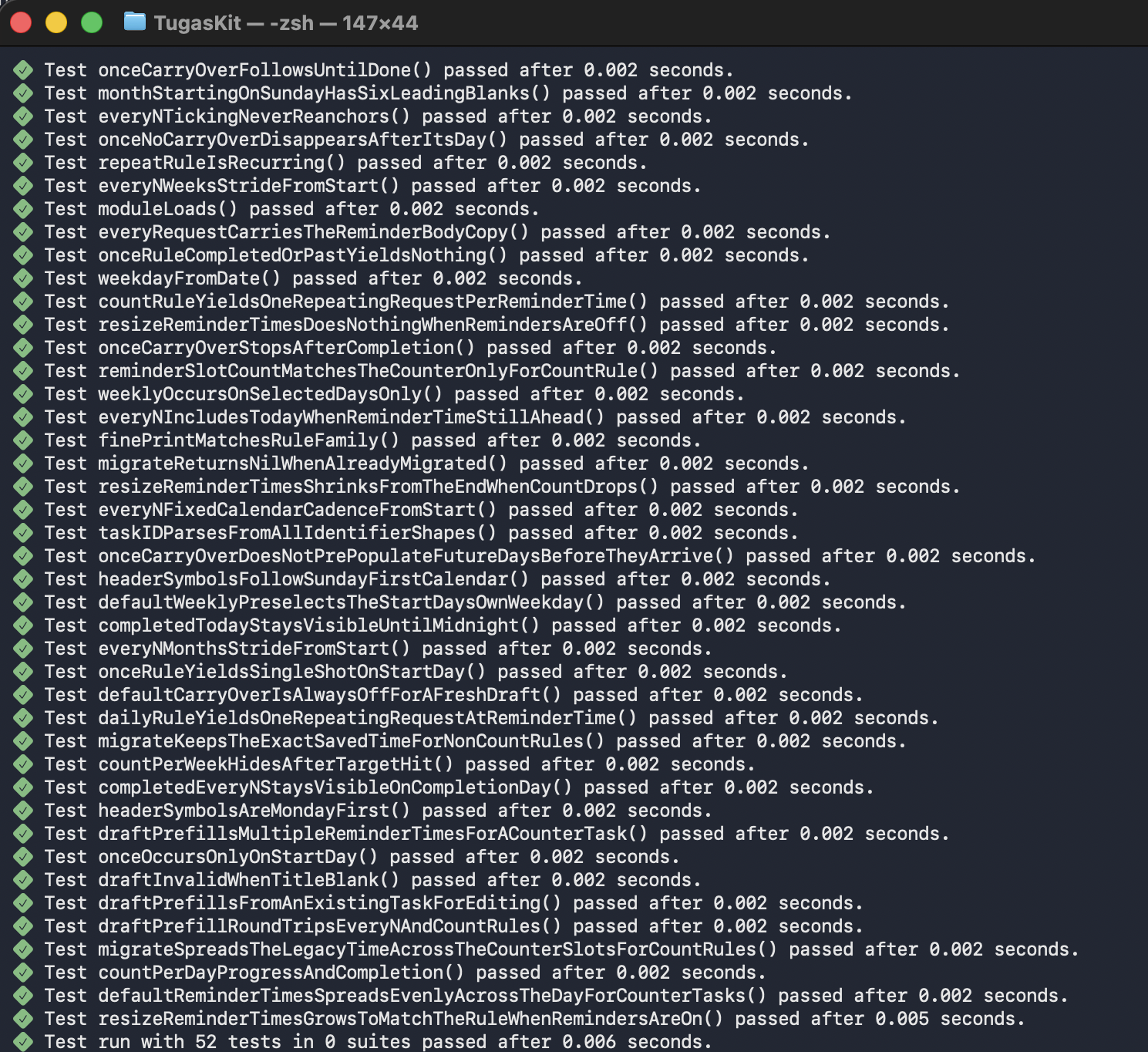This screenshot has height=1052, width=1148.
Task: Click green check icon beside migrateReturnsNilWhenAlreadyMigrated
Action: (23, 464)
